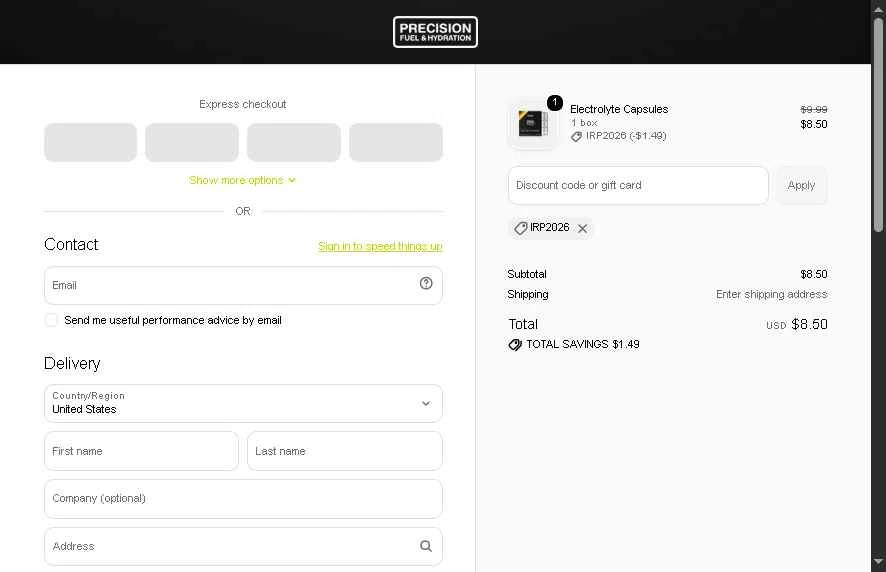
Task: Click the '1 box' variant text
Action: [x=584, y=123]
